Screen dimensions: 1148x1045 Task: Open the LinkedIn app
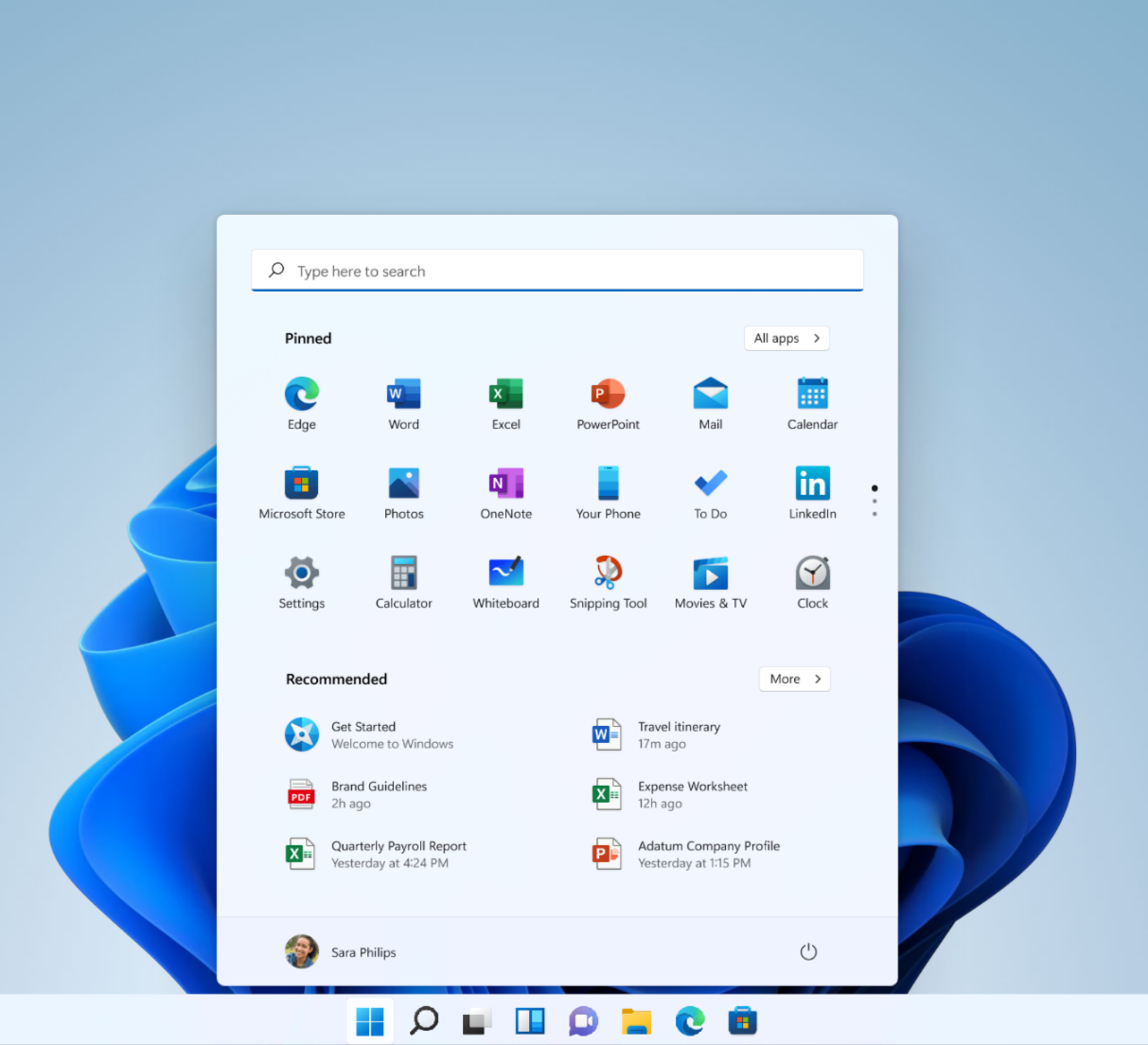point(812,491)
